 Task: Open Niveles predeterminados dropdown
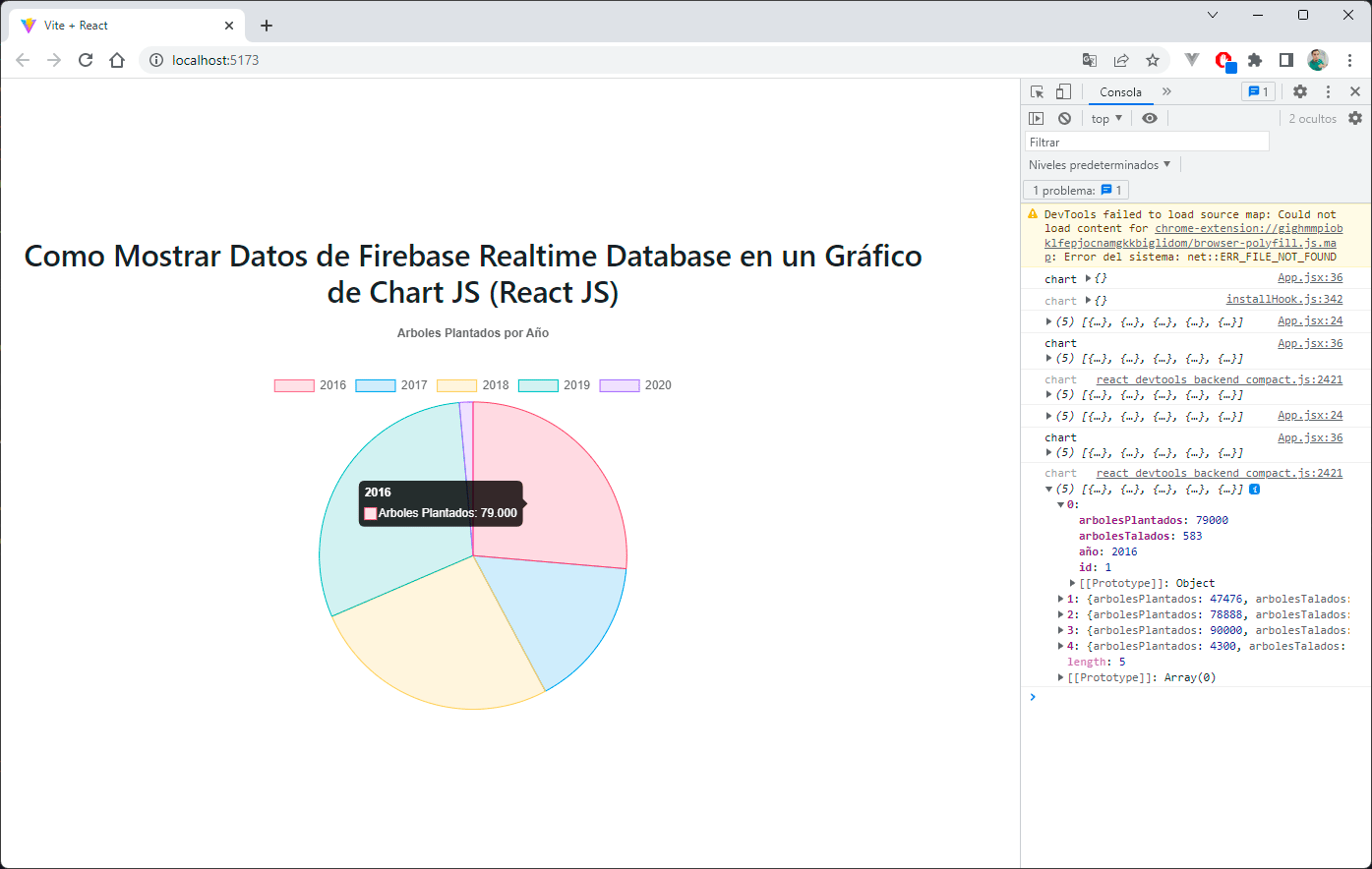tap(1100, 165)
